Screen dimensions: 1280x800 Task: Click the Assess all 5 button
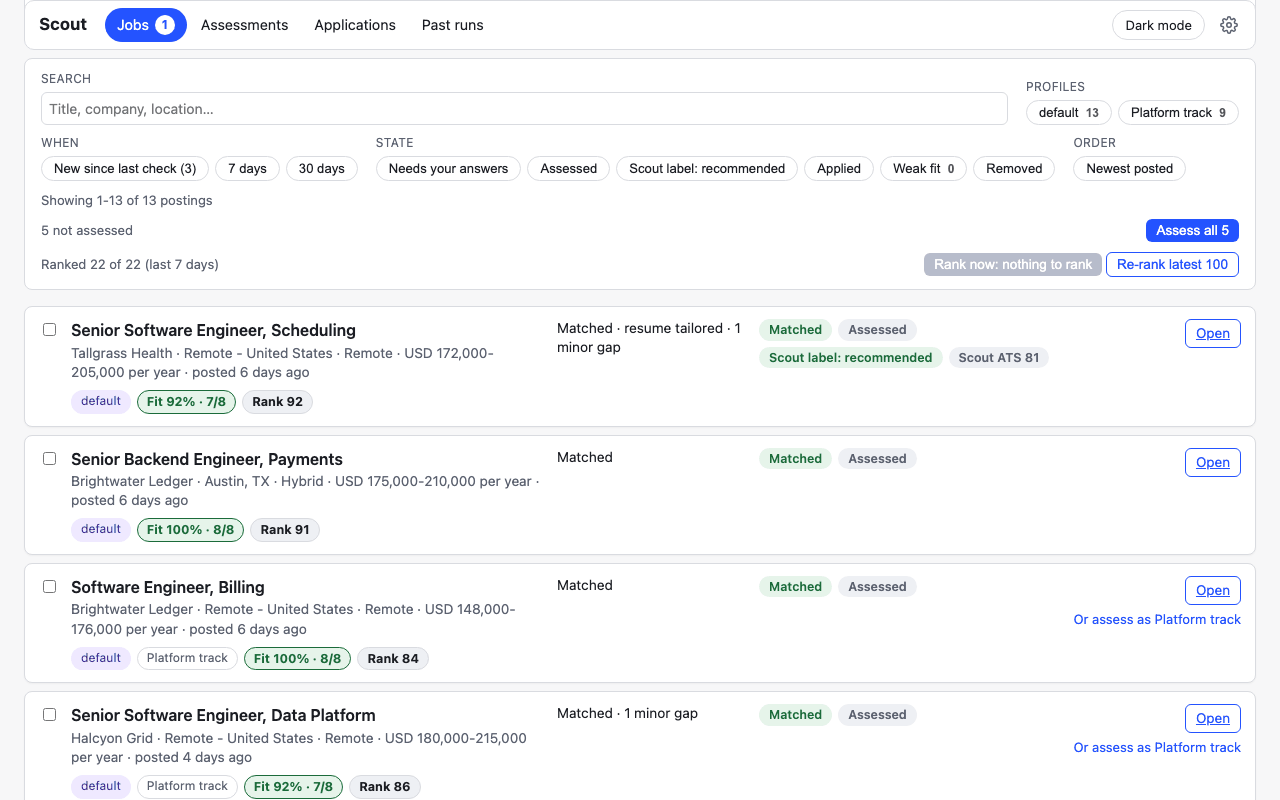1193,230
